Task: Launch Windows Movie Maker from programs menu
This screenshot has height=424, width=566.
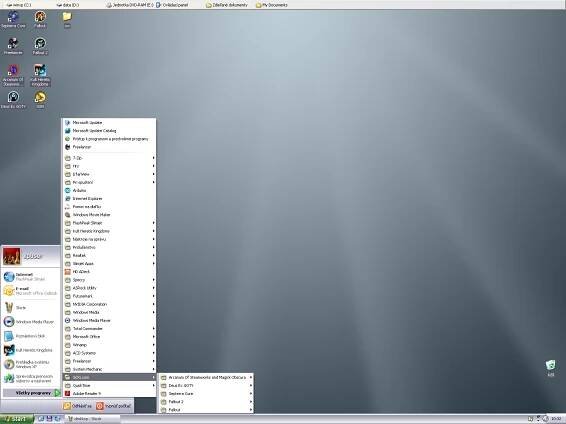Action: tap(110, 215)
